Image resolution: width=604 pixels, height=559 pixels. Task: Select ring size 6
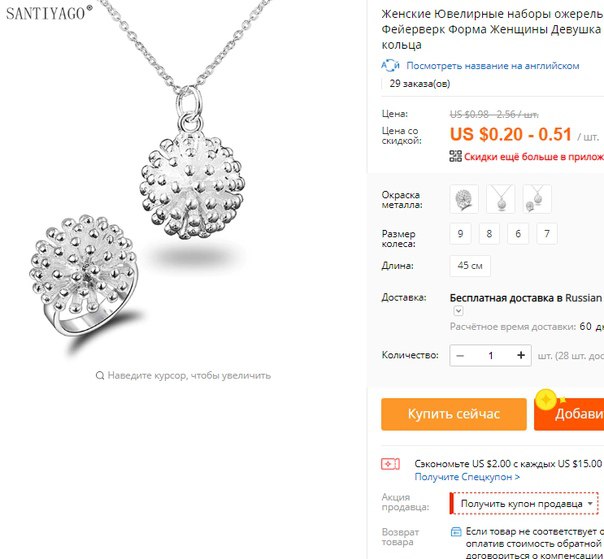pos(518,234)
